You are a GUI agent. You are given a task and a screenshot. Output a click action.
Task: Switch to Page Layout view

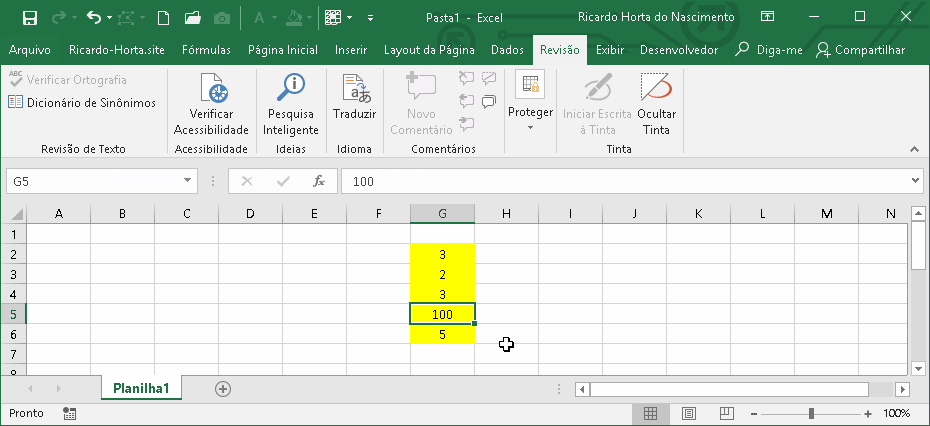point(689,413)
